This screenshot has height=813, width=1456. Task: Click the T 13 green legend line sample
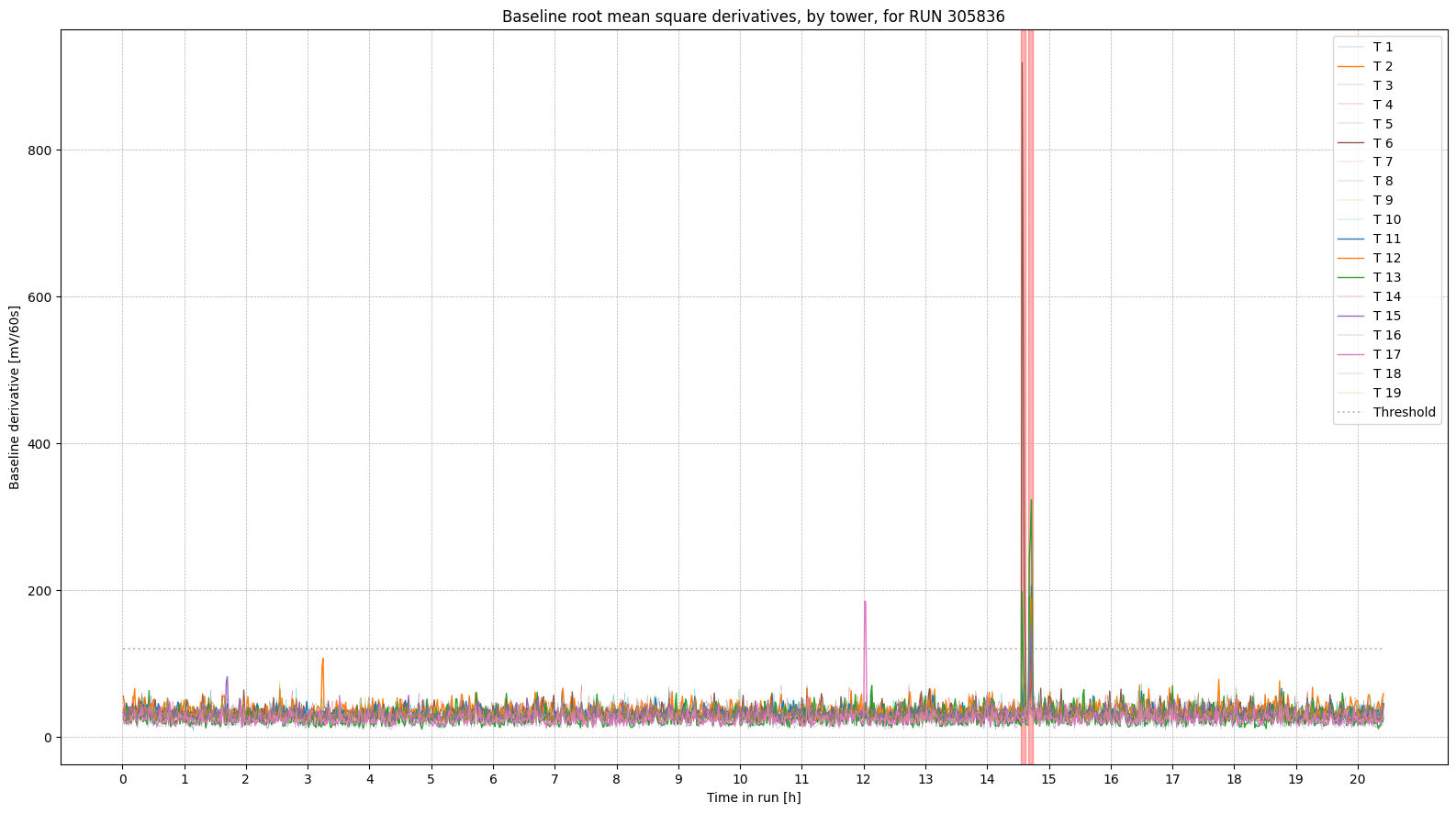point(1351,277)
